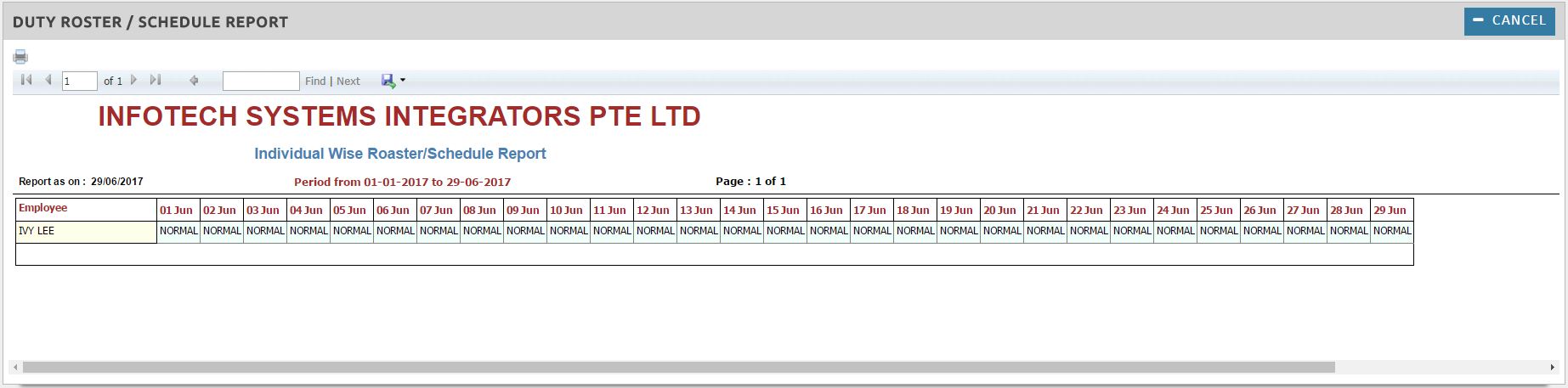The image size is (1568, 388).
Task: Click the Find link
Action: [x=315, y=82]
